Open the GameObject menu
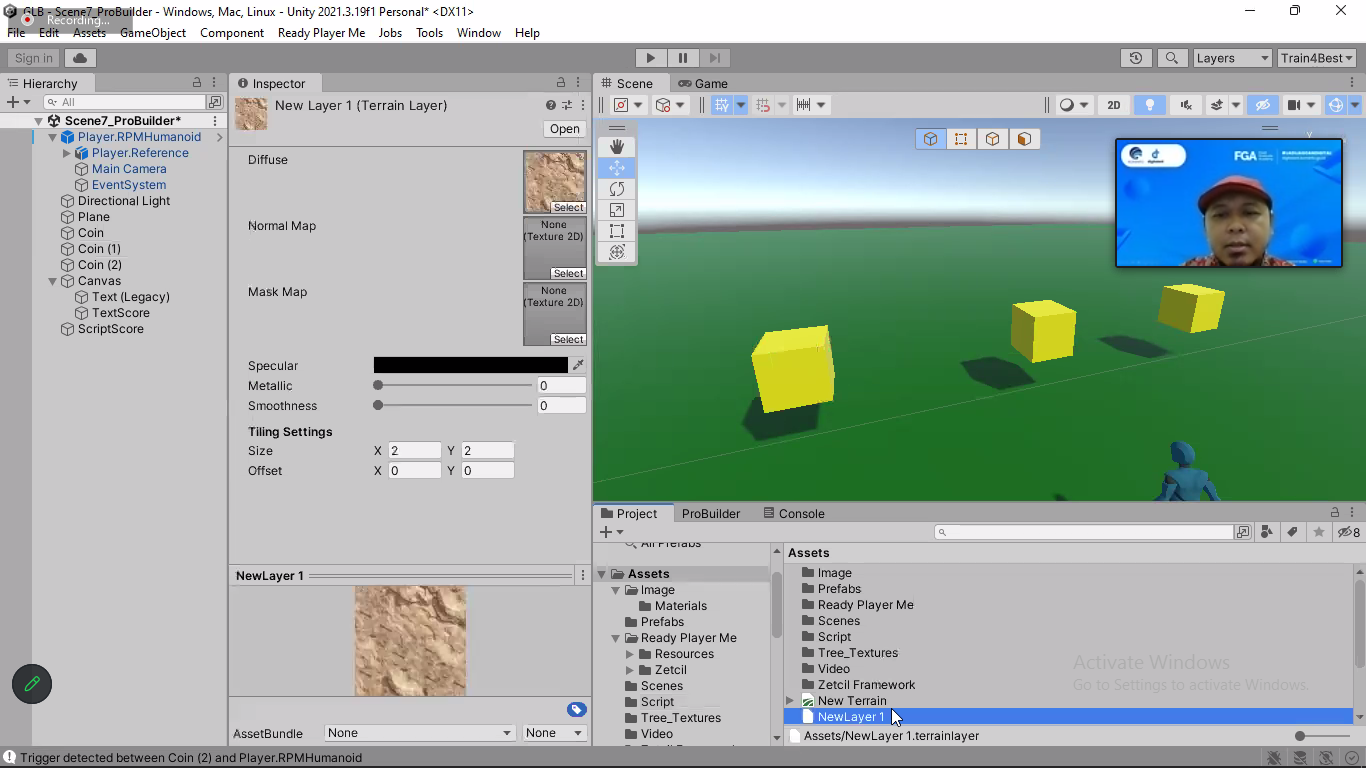The height and width of the screenshot is (768, 1366). click(x=153, y=33)
